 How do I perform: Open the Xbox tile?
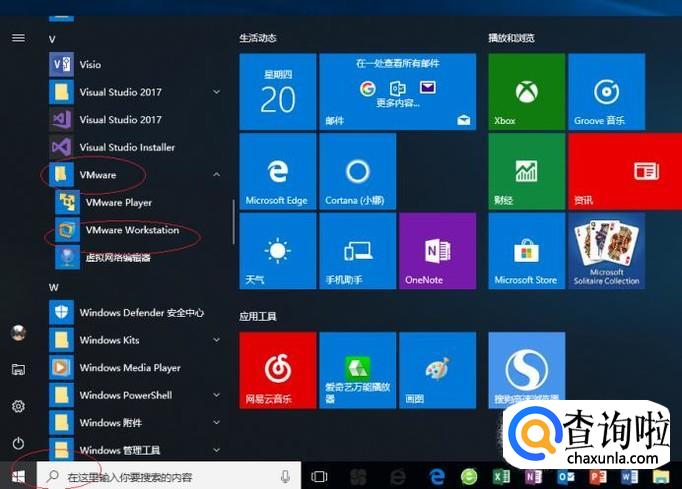point(526,92)
